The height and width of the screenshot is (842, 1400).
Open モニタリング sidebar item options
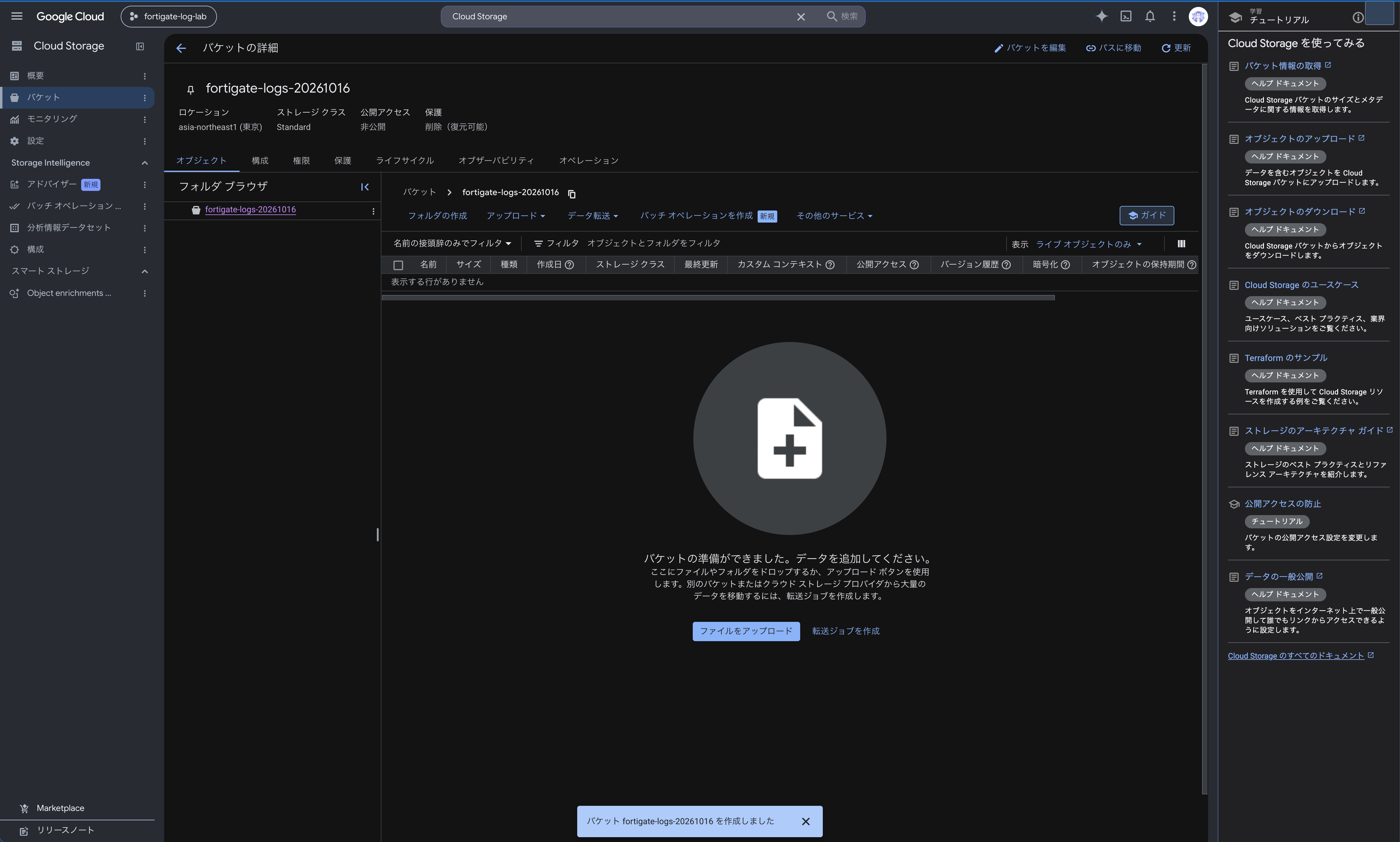point(145,119)
